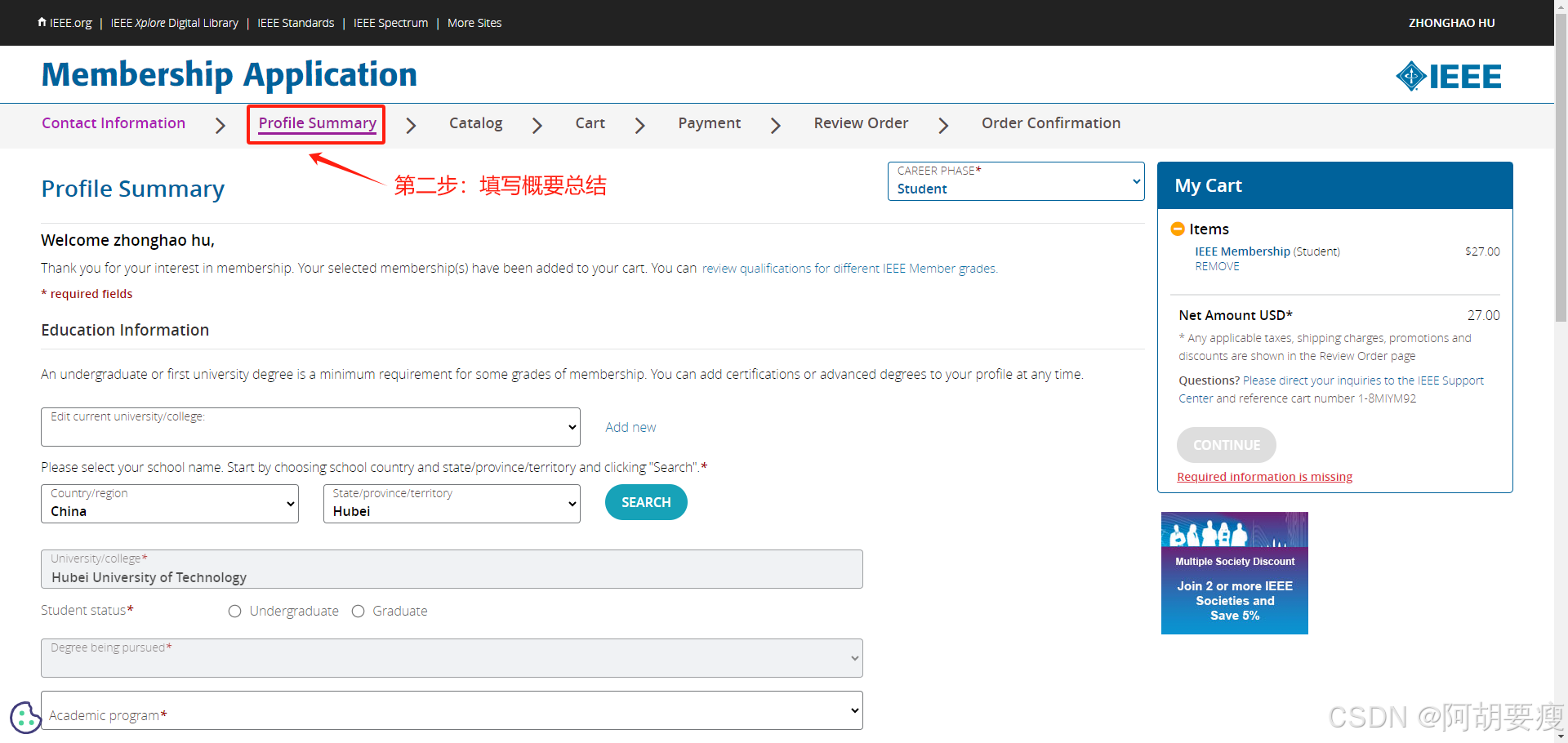
Task: Go to the Order Confirmation step
Action: [x=1051, y=122]
